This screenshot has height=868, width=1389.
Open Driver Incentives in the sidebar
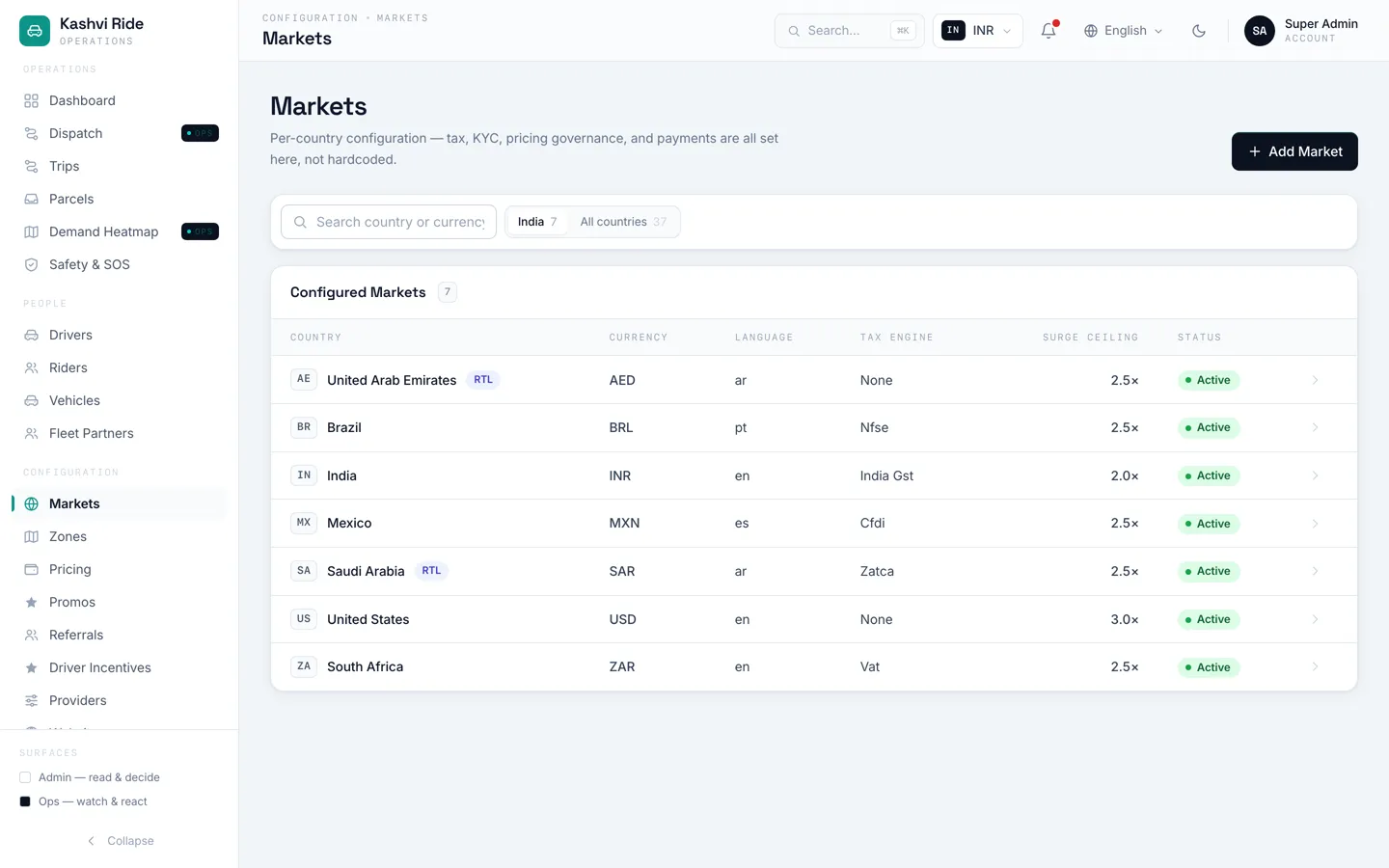point(120,667)
